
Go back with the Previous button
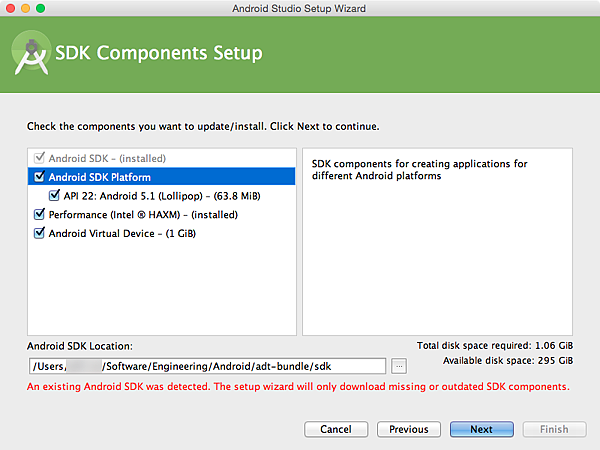409,429
